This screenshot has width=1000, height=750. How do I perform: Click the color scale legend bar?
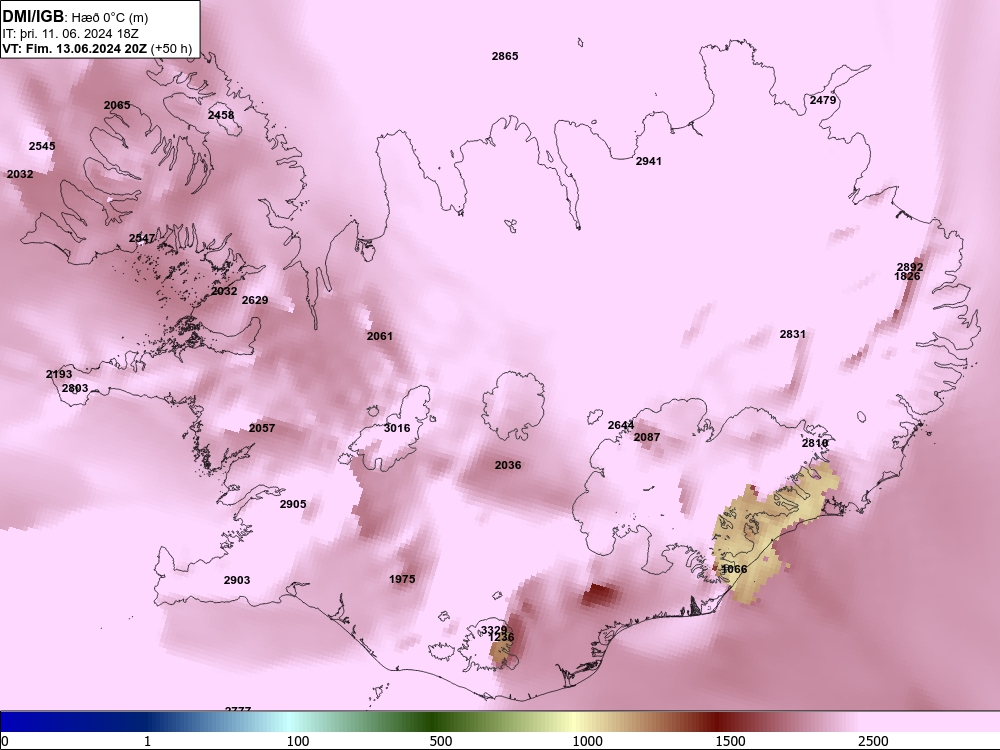(x=500, y=722)
